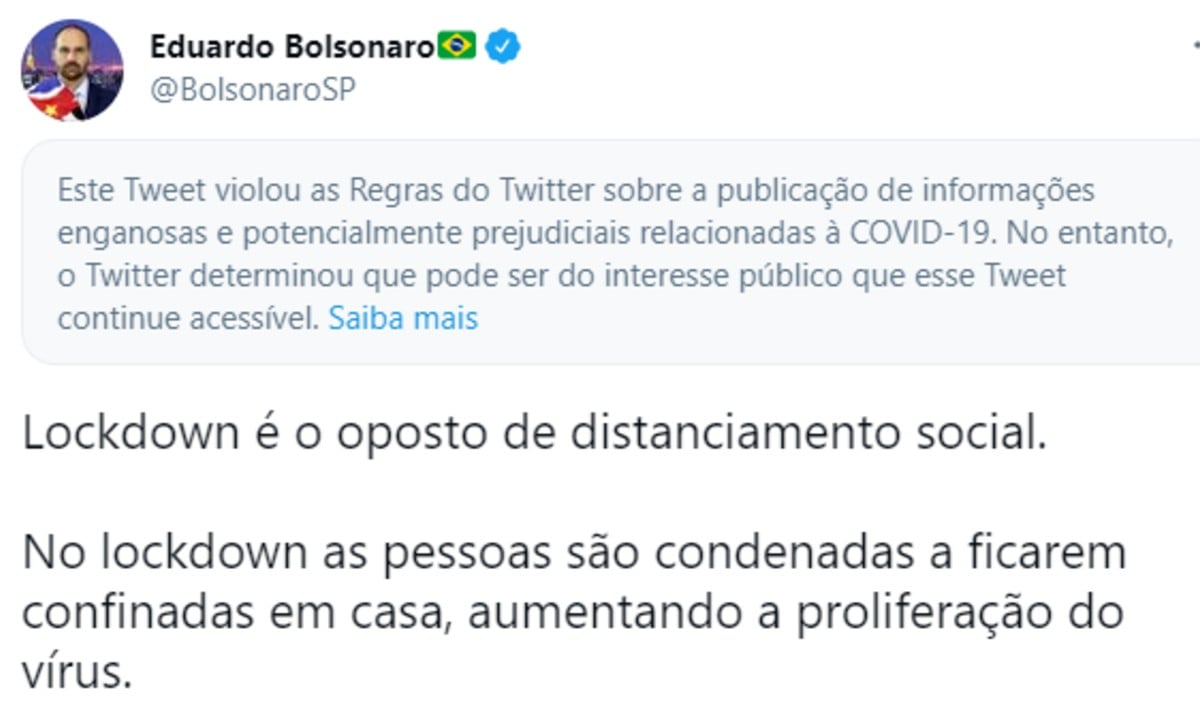Click the final word 'vírus.' of tweet
The width and height of the screenshot is (1200, 720).
click(76, 671)
